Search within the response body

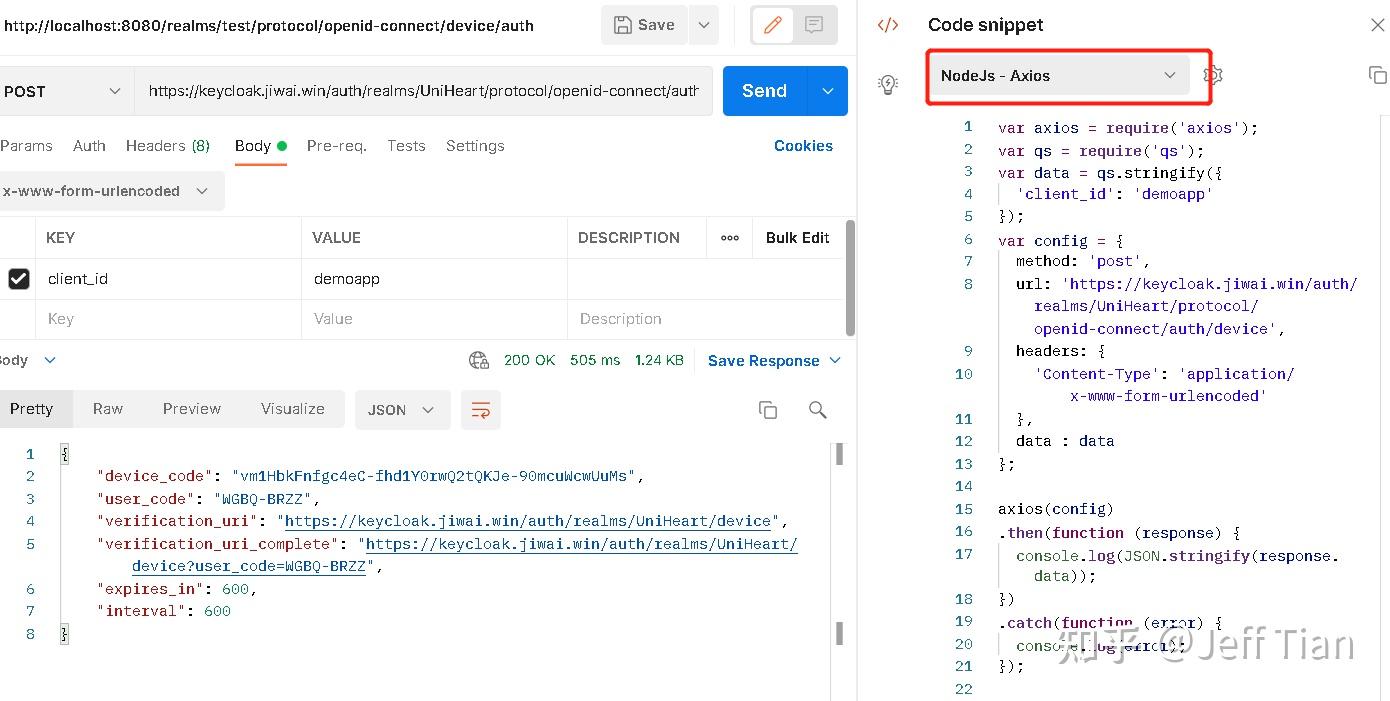click(817, 410)
